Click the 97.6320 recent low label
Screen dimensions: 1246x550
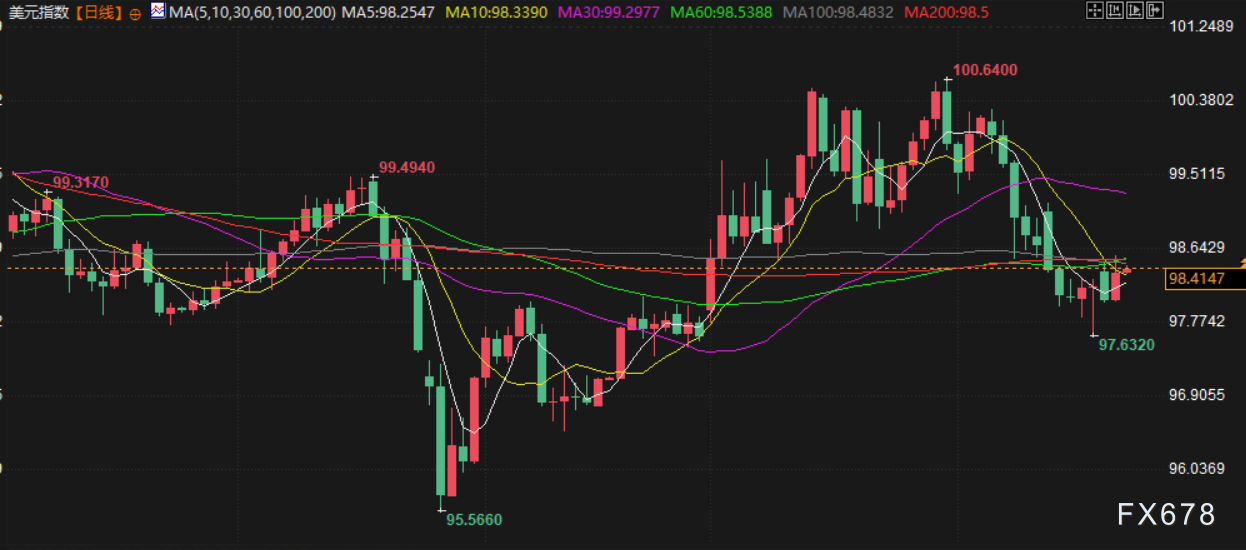[1126, 344]
